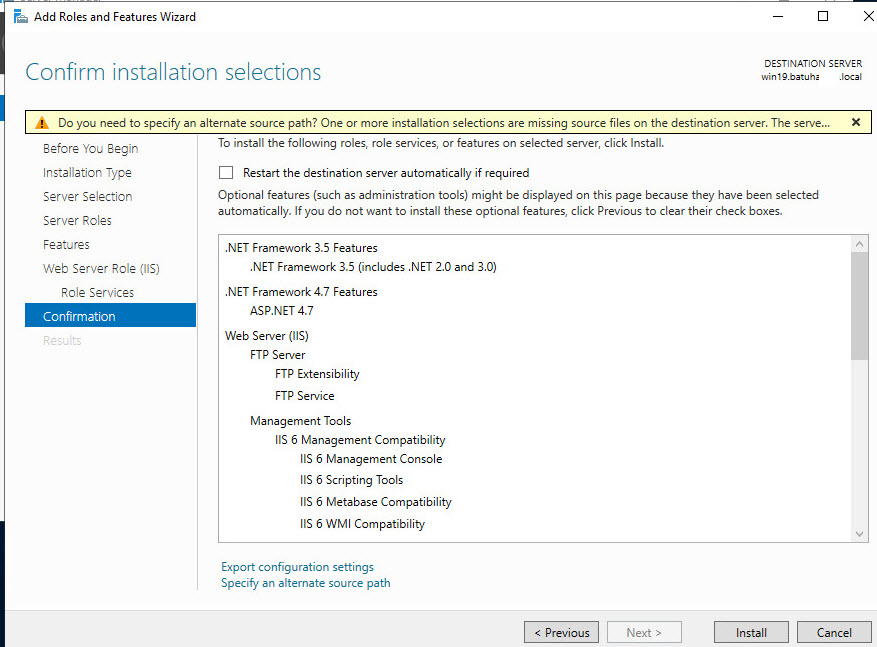The height and width of the screenshot is (647, 877).
Task: Open Specify an alternate source path link
Action: (305, 583)
